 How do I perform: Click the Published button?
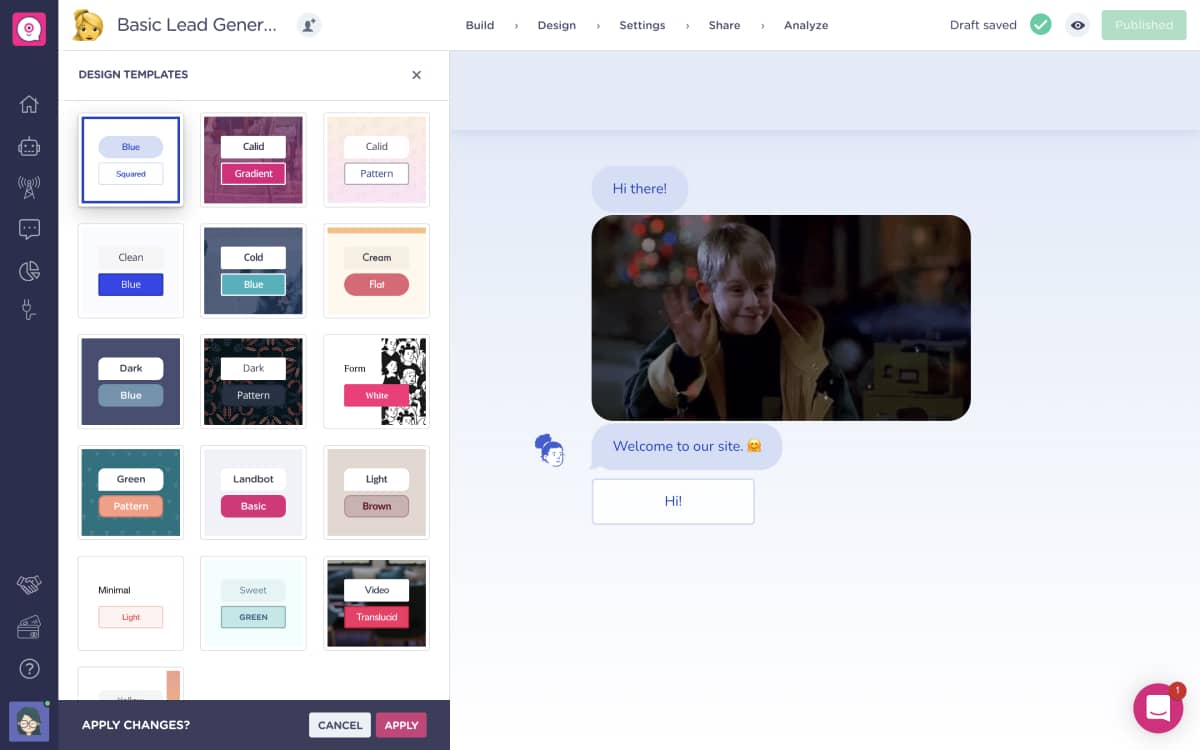(x=1143, y=25)
